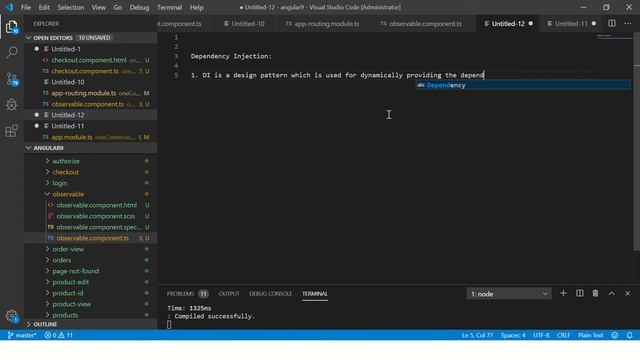Open notifications bell in status bar
The height and width of the screenshot is (360, 640).
(x=629, y=335)
